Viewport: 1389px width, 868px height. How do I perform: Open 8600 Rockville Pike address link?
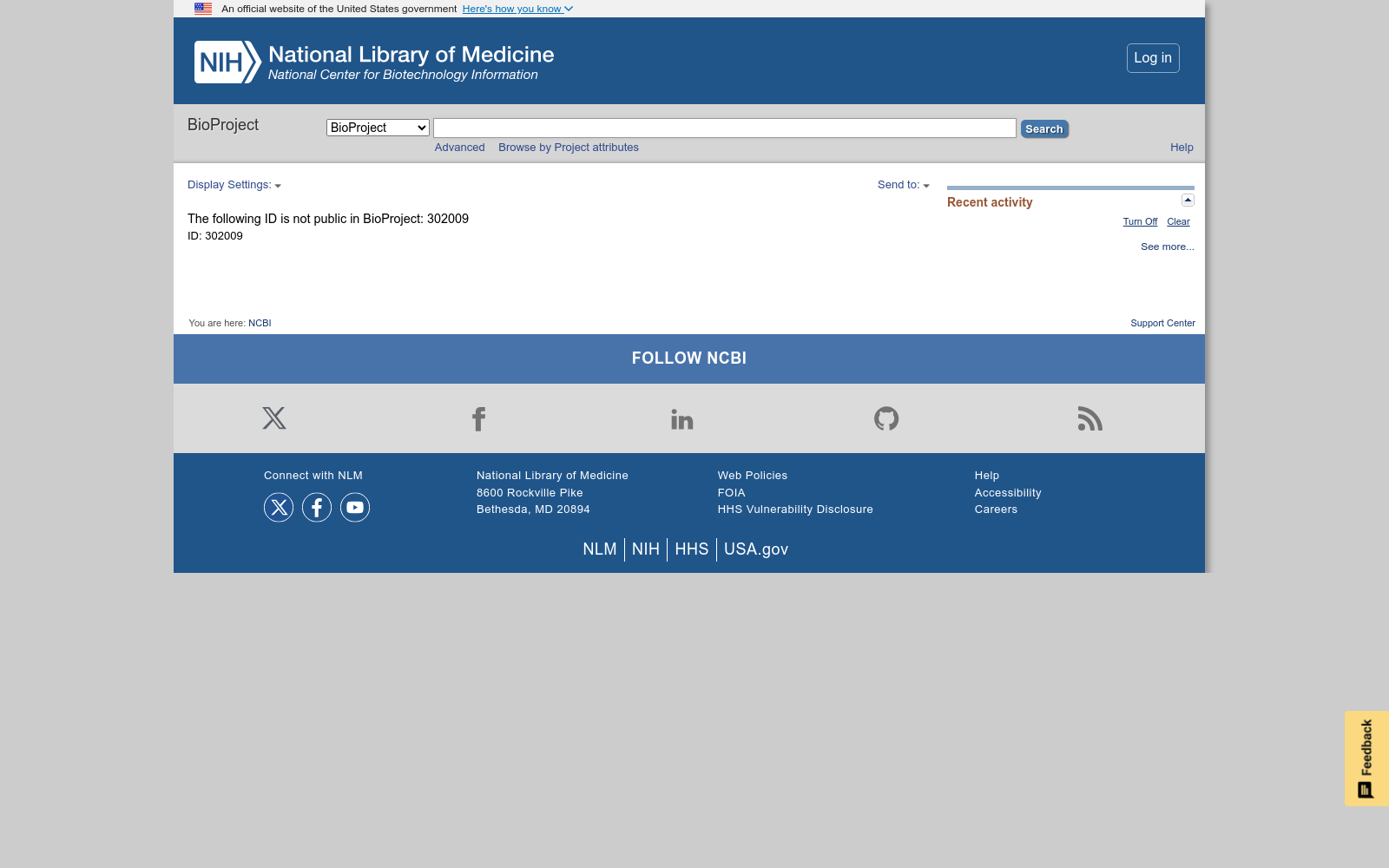[530, 493]
